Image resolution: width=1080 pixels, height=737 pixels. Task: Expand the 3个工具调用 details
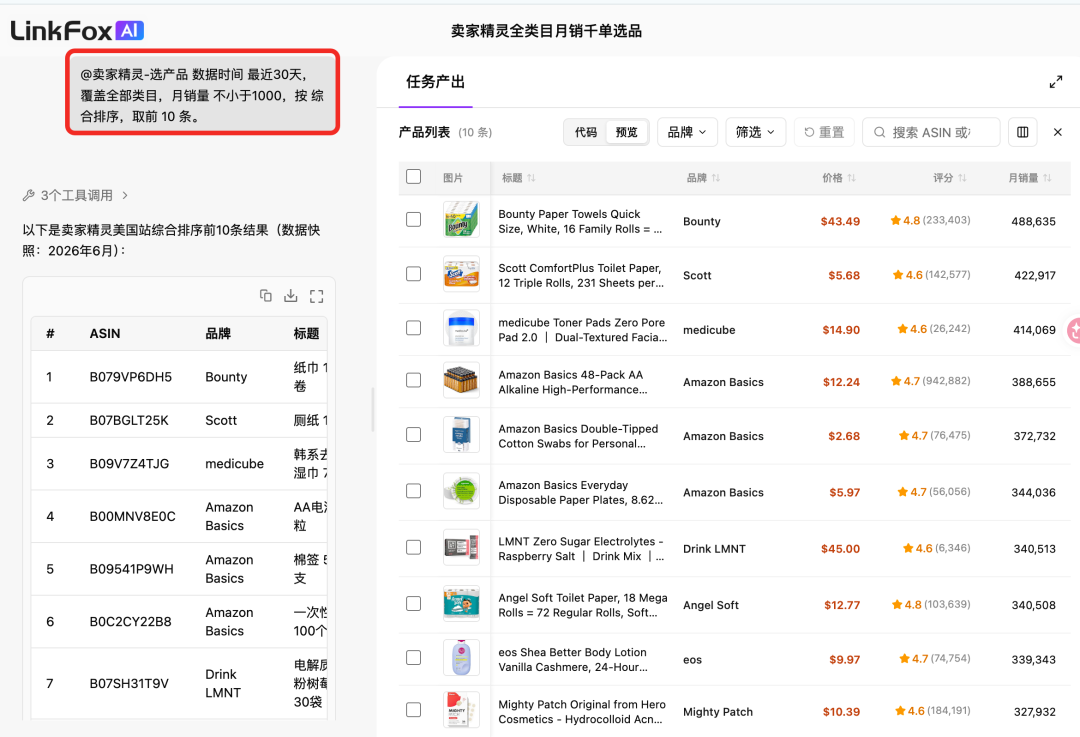click(x=76, y=196)
